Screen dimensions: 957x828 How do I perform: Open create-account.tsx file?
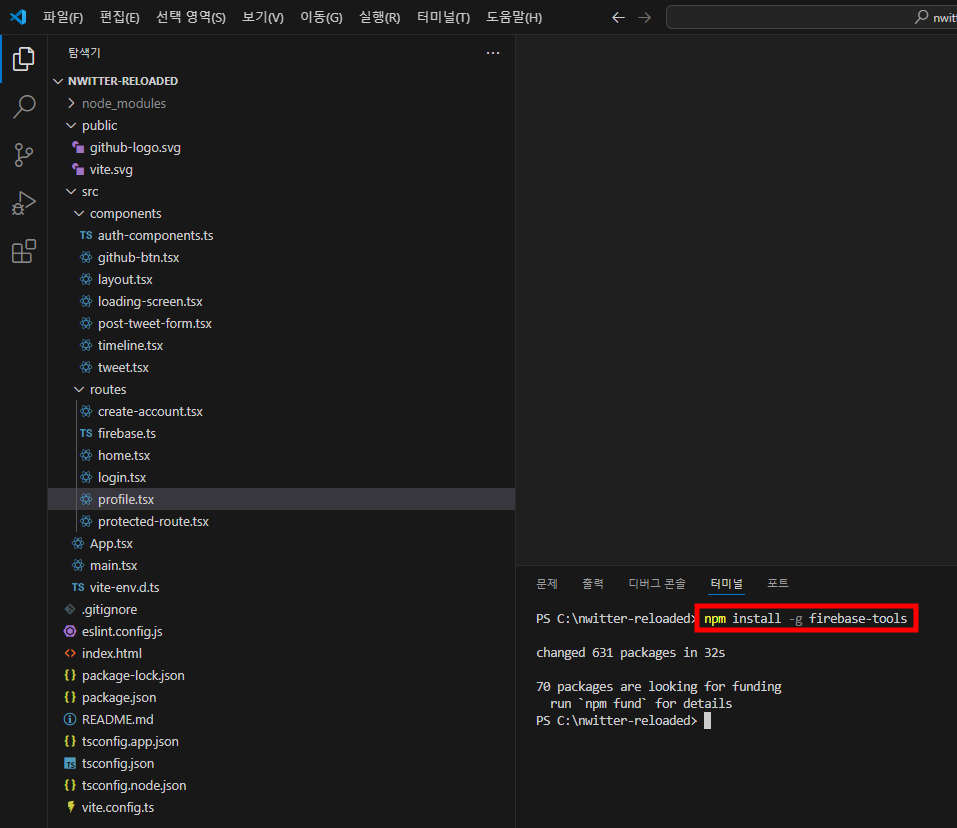click(x=281, y=411)
